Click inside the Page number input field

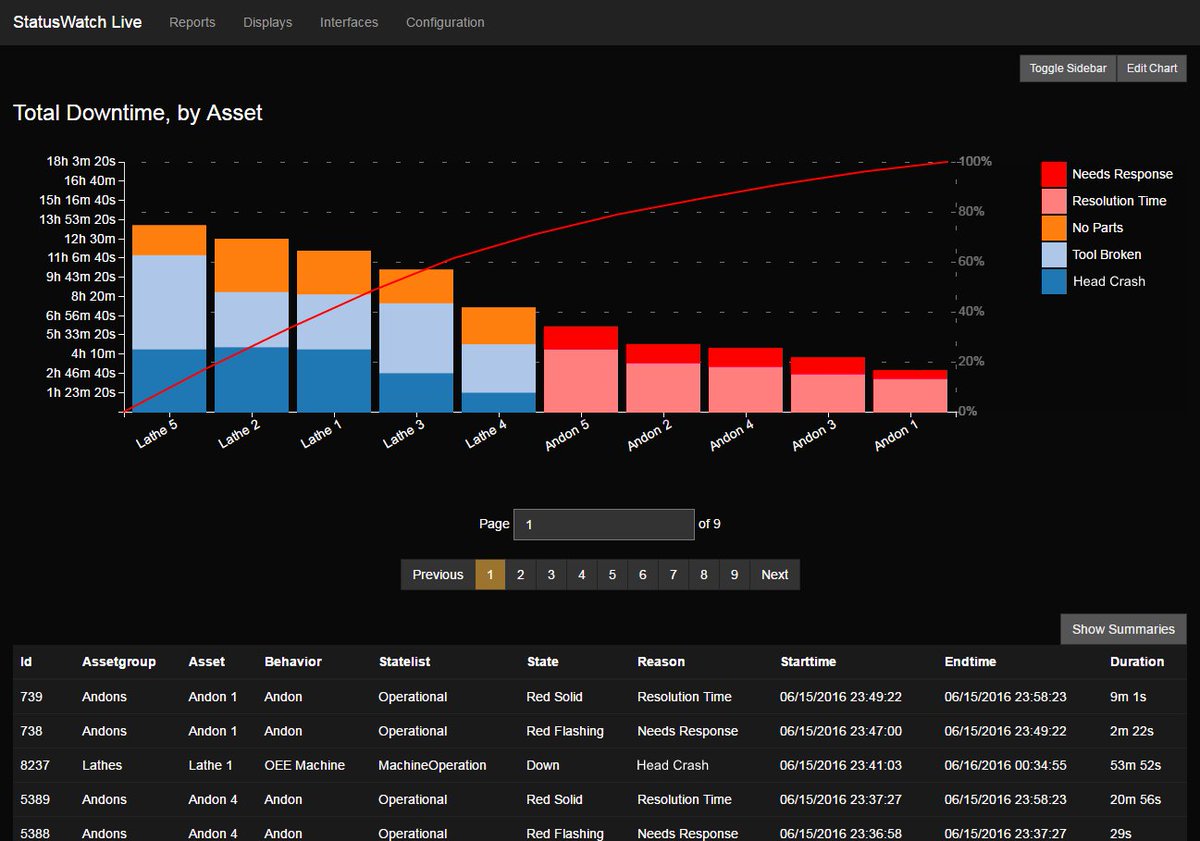pyautogui.click(x=603, y=524)
